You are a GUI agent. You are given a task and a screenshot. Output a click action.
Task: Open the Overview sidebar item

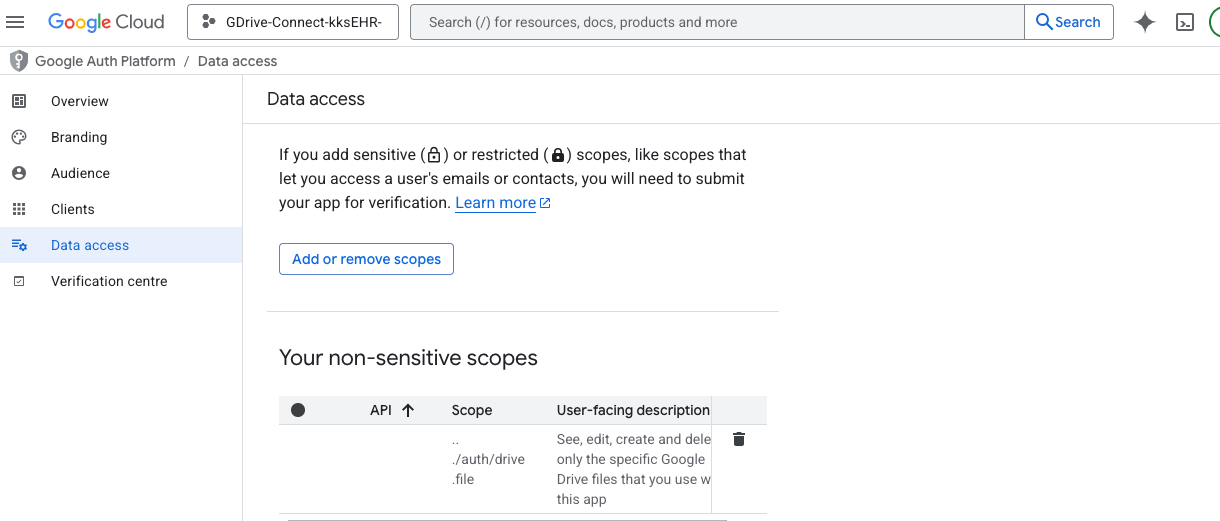(121, 101)
